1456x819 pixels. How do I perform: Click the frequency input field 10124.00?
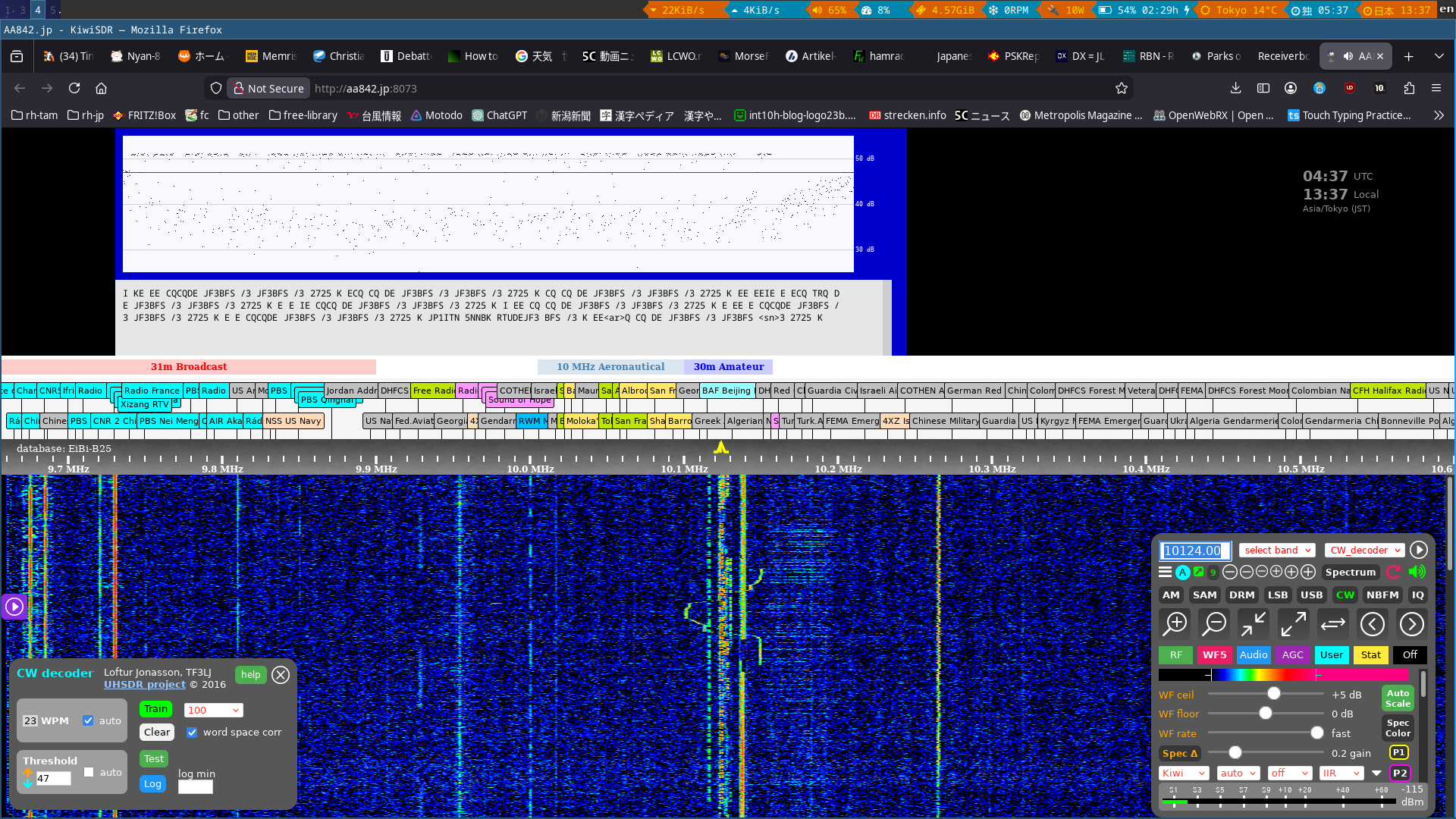[x=1195, y=551]
